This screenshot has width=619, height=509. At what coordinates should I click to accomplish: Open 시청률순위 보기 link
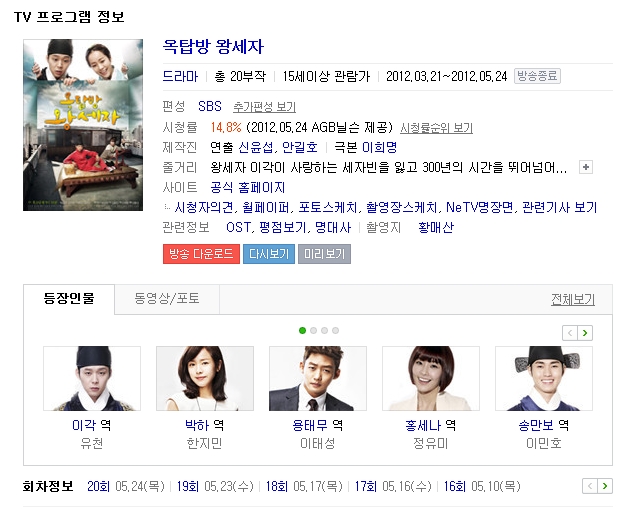tap(436, 128)
